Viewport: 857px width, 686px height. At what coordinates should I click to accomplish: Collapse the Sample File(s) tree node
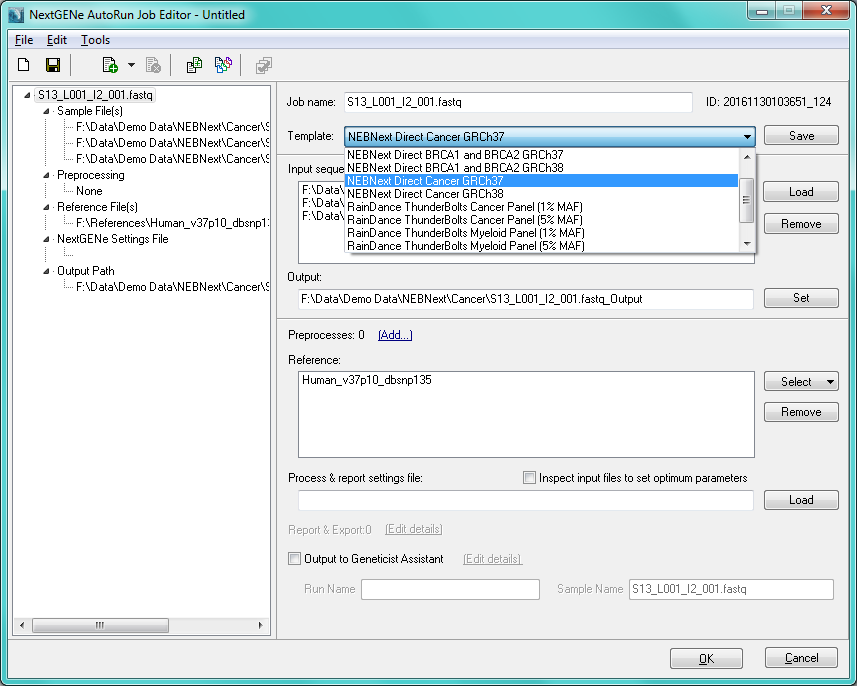(46, 111)
